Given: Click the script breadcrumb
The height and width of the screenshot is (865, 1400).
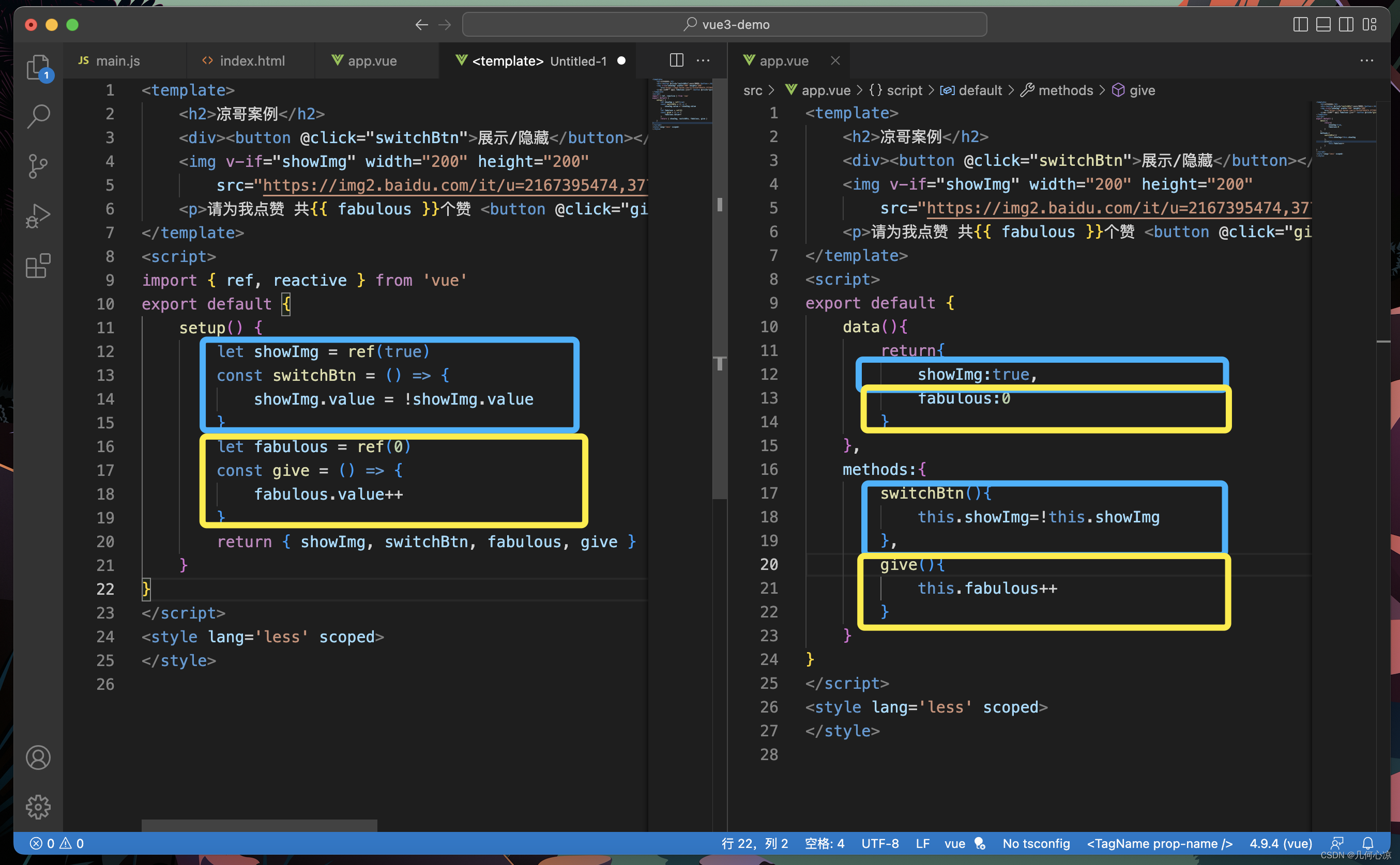Looking at the screenshot, I should 896,90.
